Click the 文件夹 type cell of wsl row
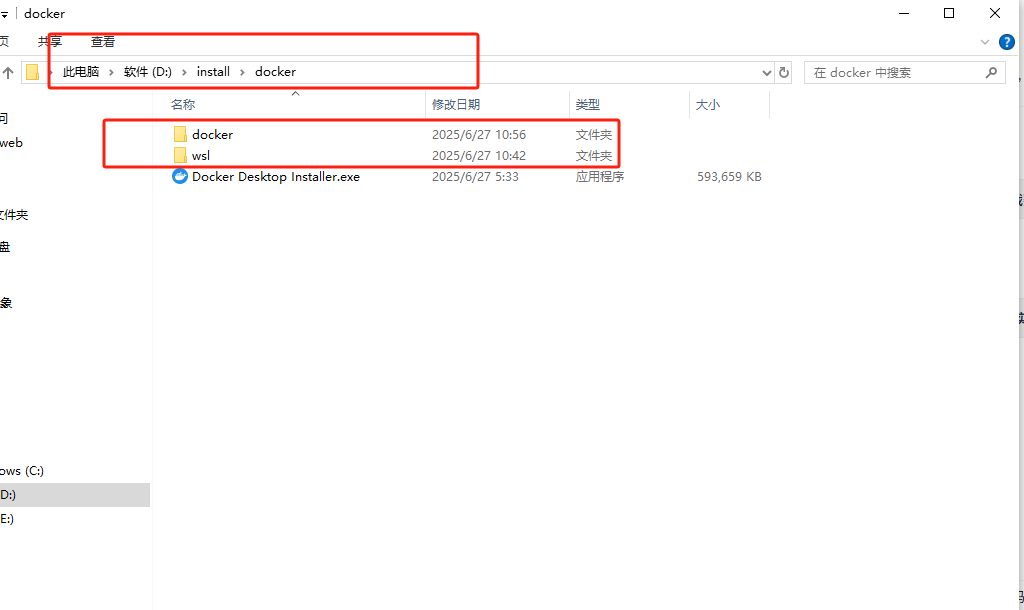 click(594, 155)
